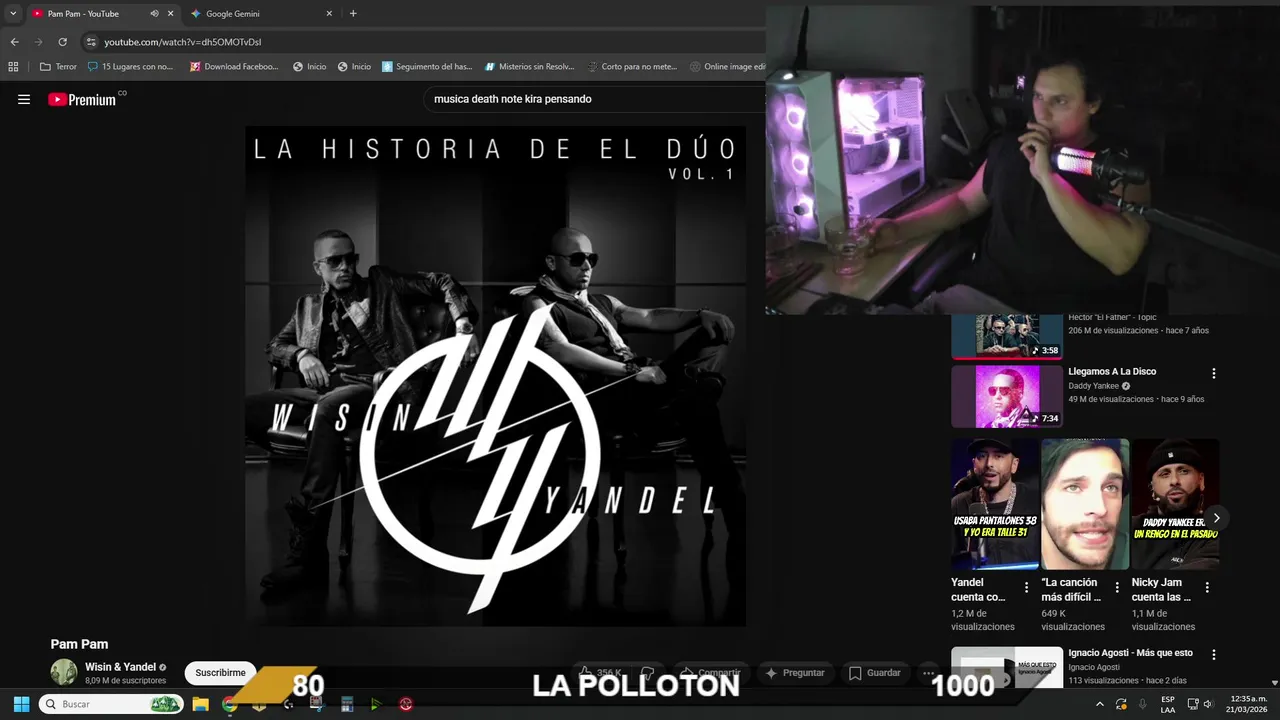Image resolution: width=1280 pixels, height=720 pixels.
Task: Open the Wisin & Yandel channel avatar
Action: [64, 672]
